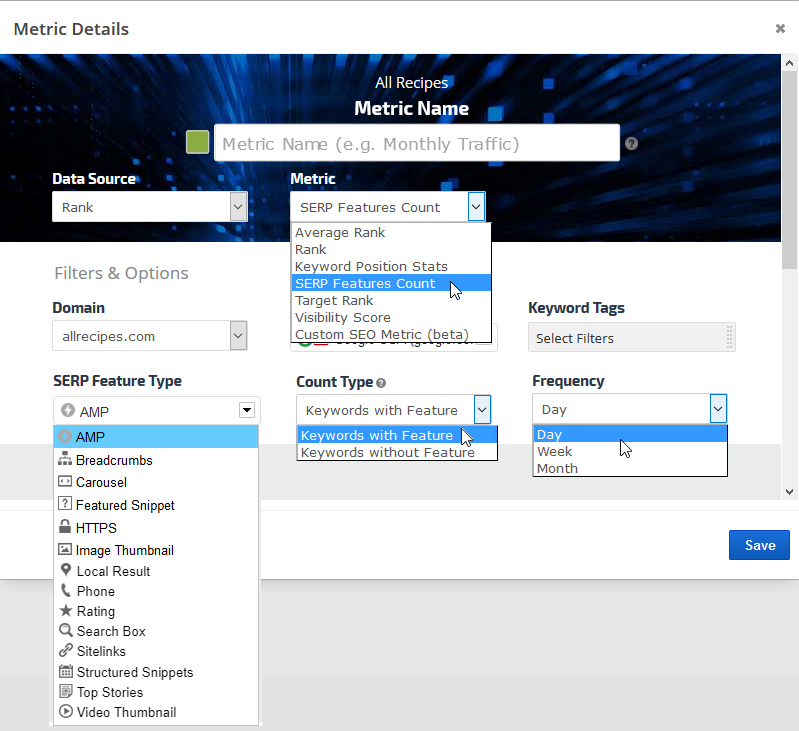Click the green metric color swatch
Screen dimensions: 799x731
click(198, 143)
